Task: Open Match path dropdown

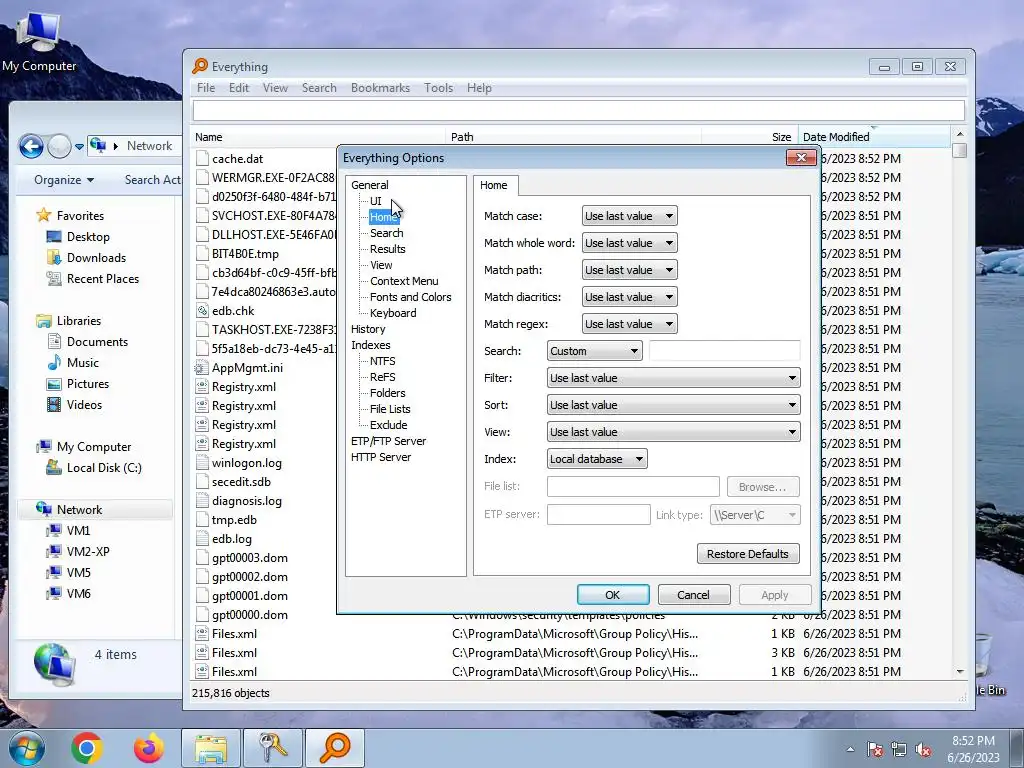Action: [x=630, y=270]
